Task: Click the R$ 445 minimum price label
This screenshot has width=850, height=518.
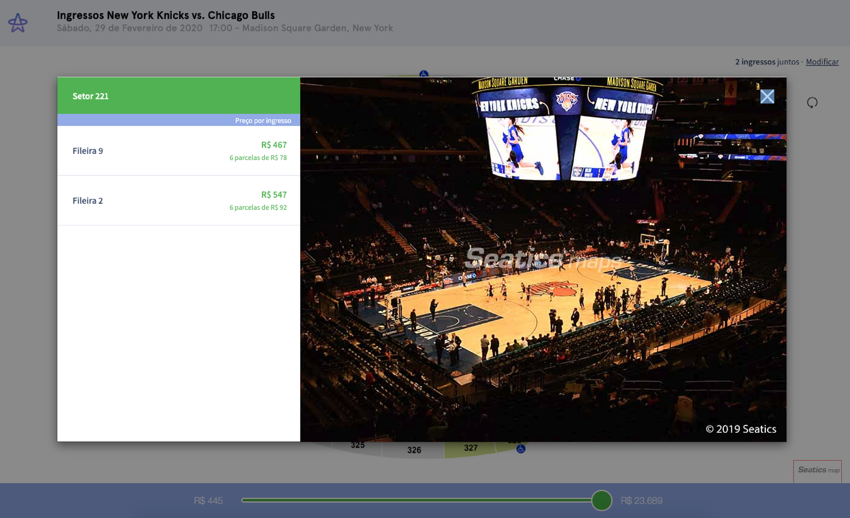Action: [x=208, y=501]
